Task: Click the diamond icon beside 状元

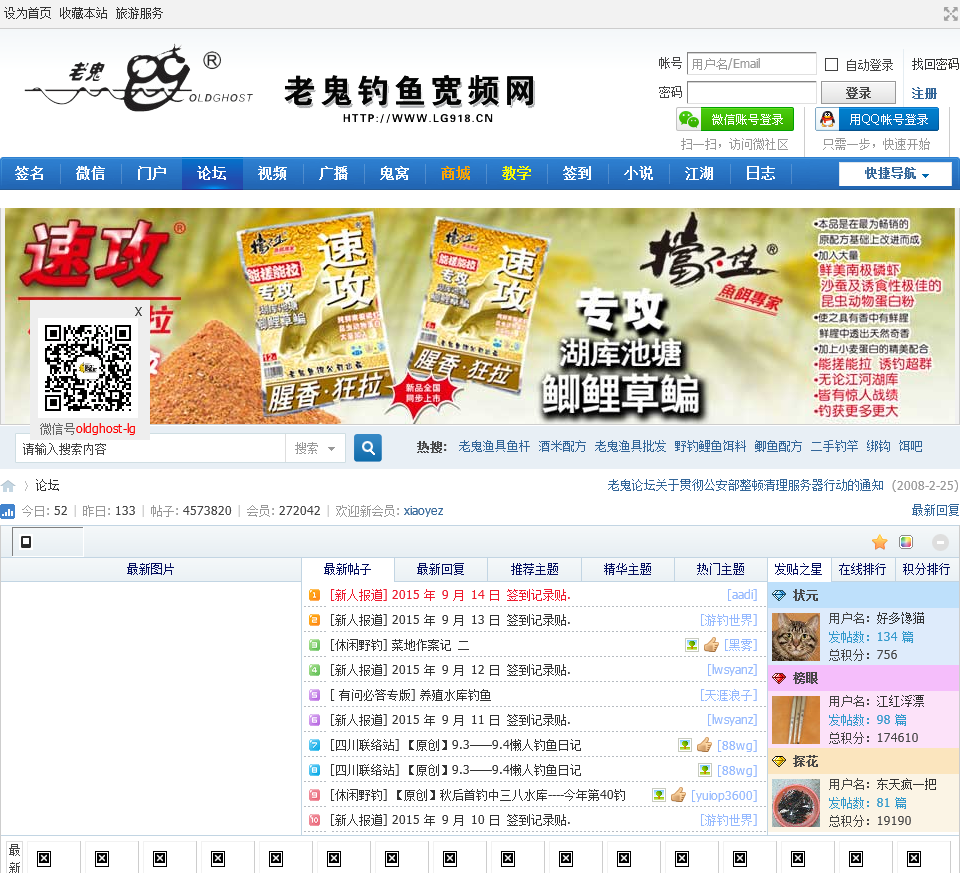Action: [779, 595]
